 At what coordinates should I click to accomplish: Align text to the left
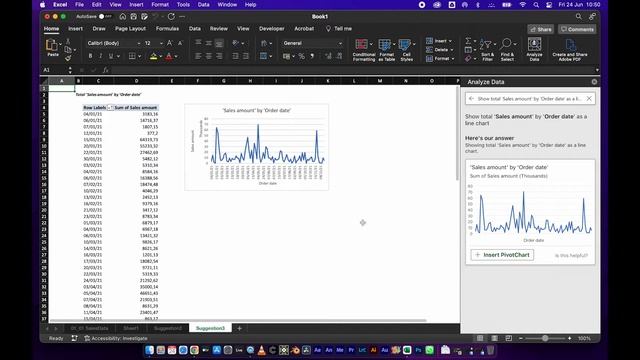tap(198, 56)
